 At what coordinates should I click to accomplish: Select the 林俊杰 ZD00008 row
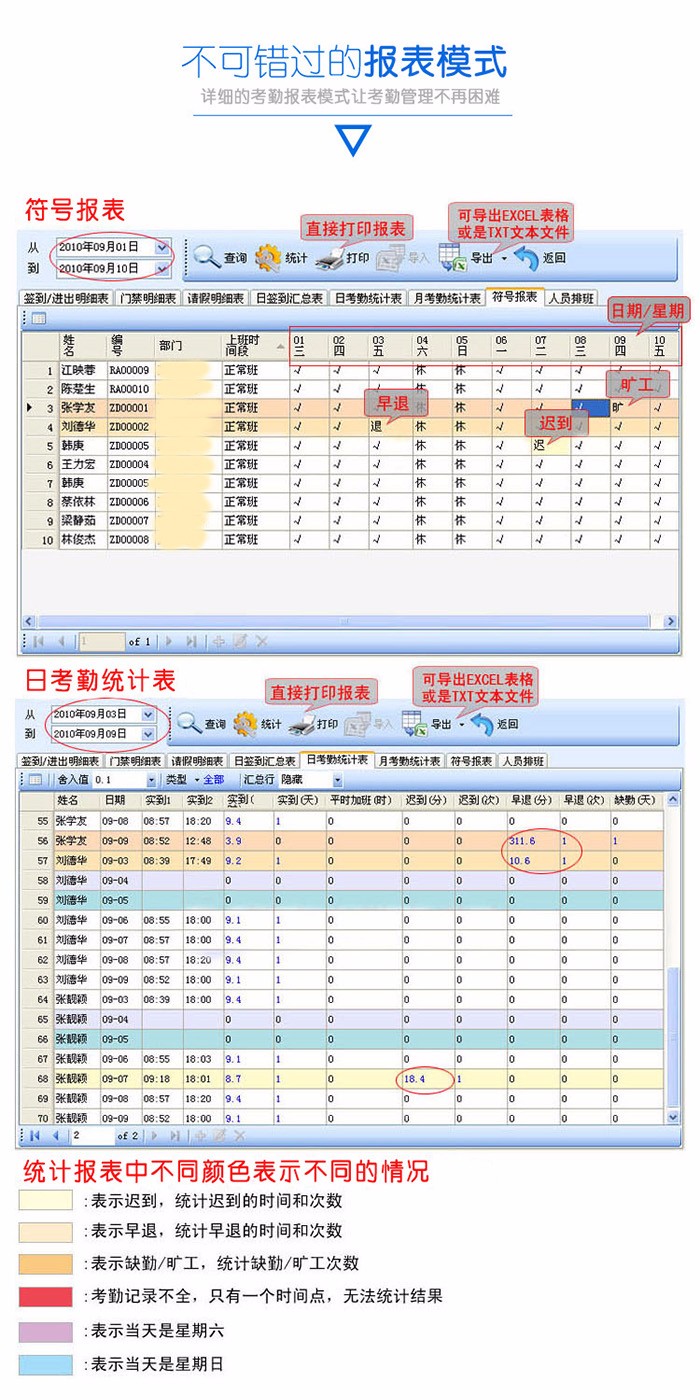point(350,540)
